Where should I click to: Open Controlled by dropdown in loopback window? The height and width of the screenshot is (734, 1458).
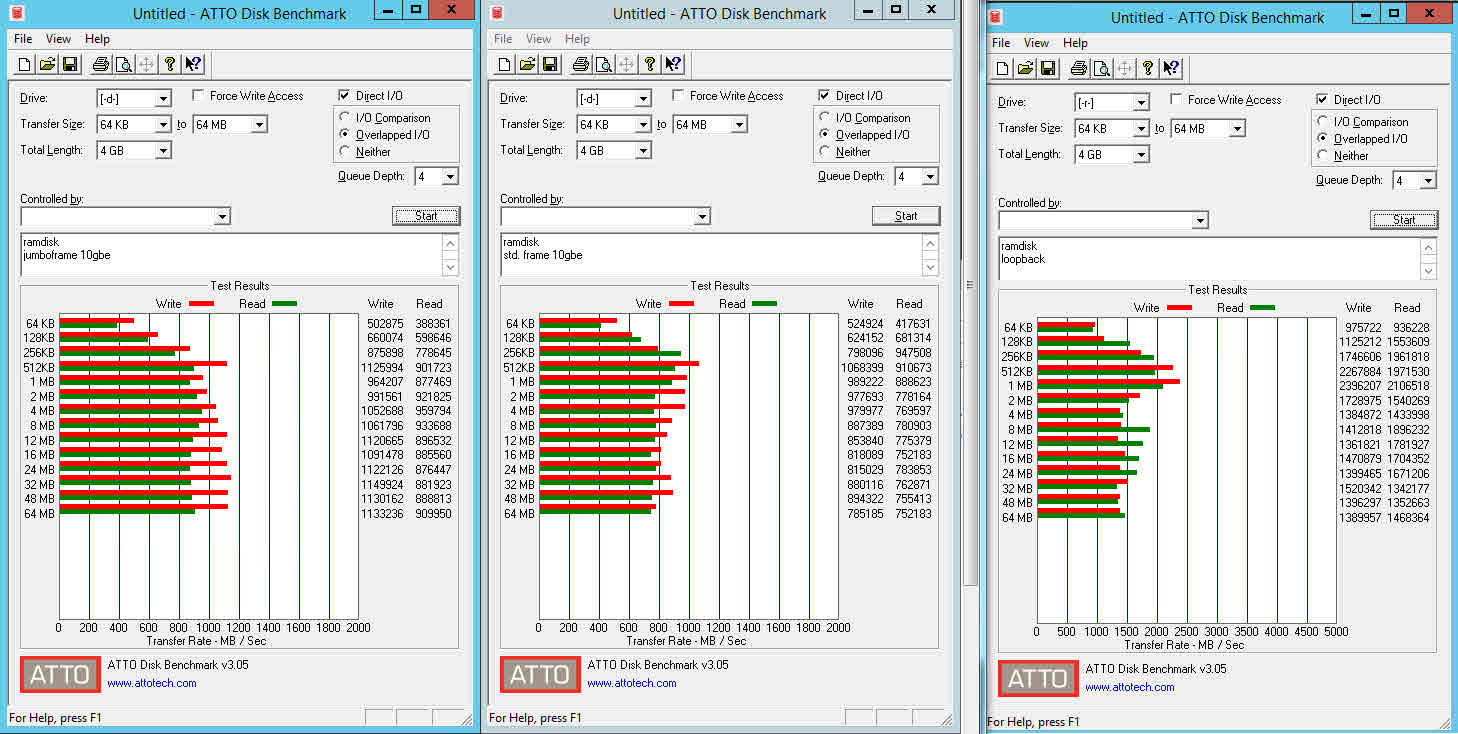click(x=1200, y=221)
